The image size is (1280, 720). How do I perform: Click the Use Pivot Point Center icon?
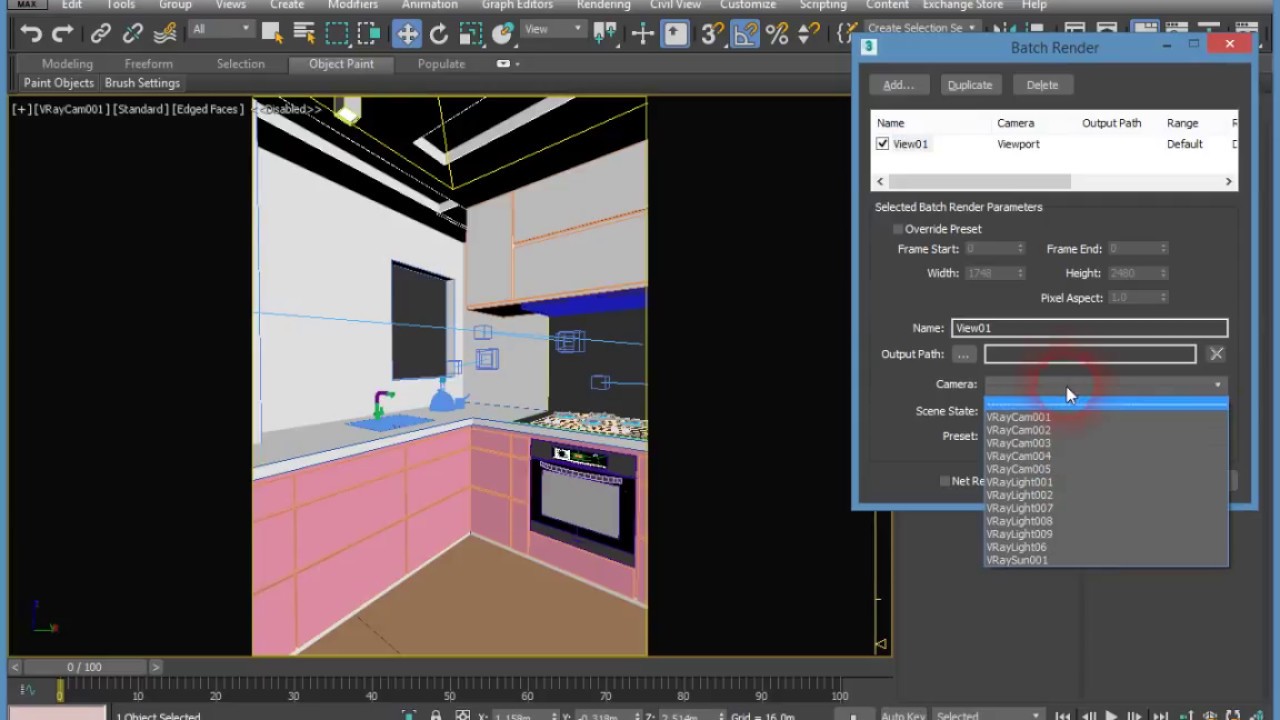(x=605, y=34)
